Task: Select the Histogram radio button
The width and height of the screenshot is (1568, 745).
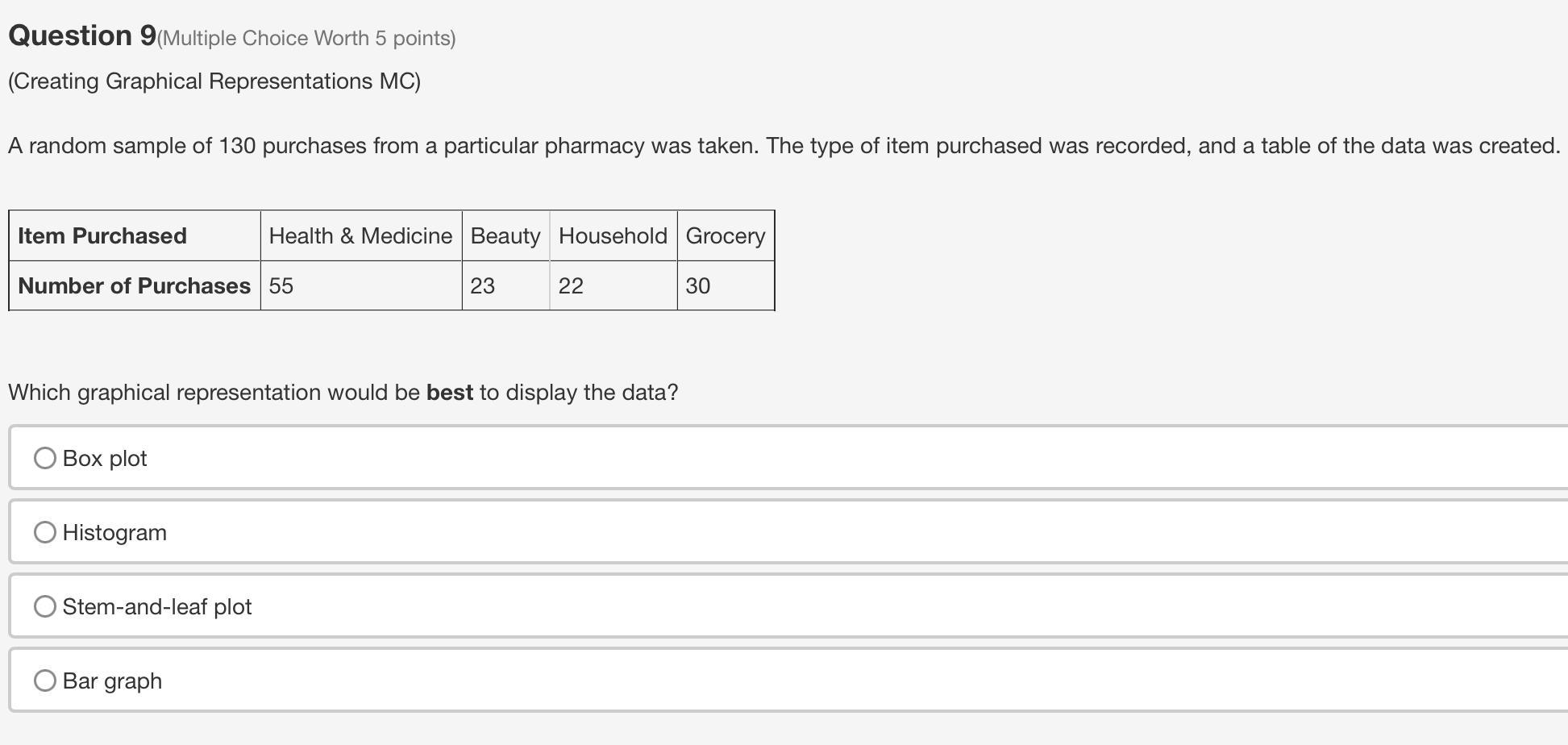Action: pos(45,532)
